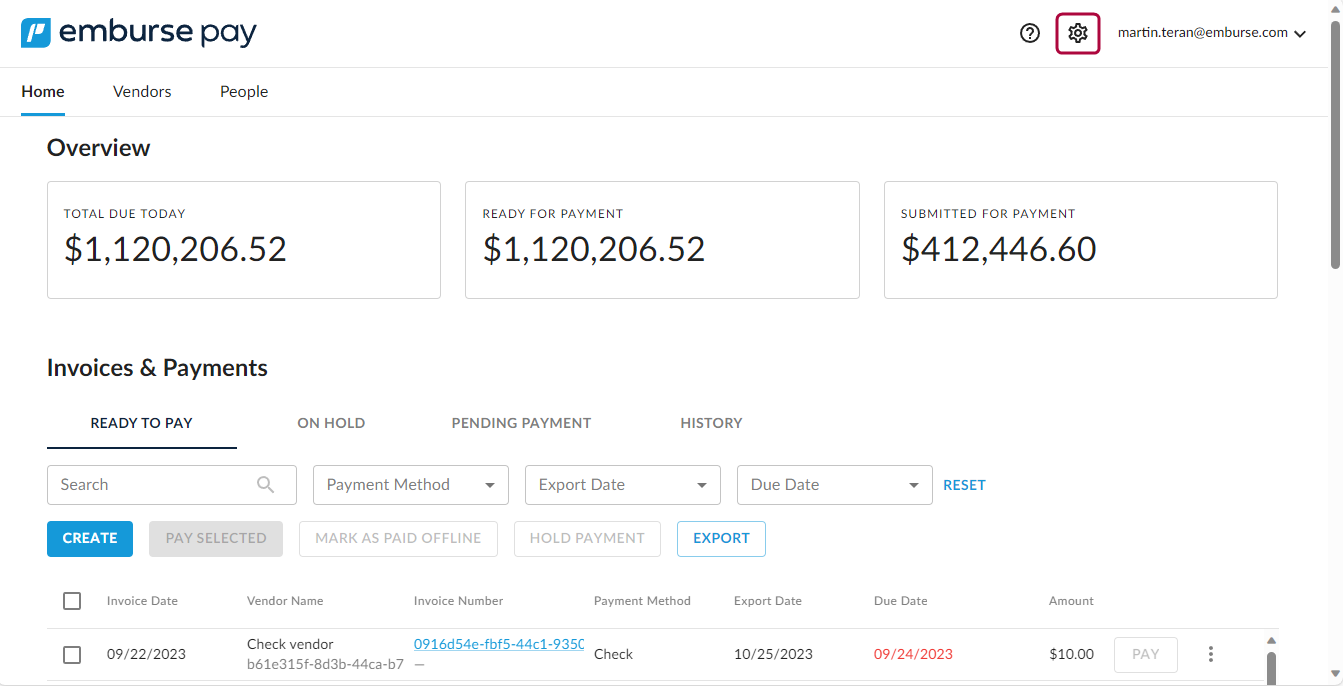Switch to the Vendors tab
Viewport: 1343px width, 686px height.
point(142,91)
